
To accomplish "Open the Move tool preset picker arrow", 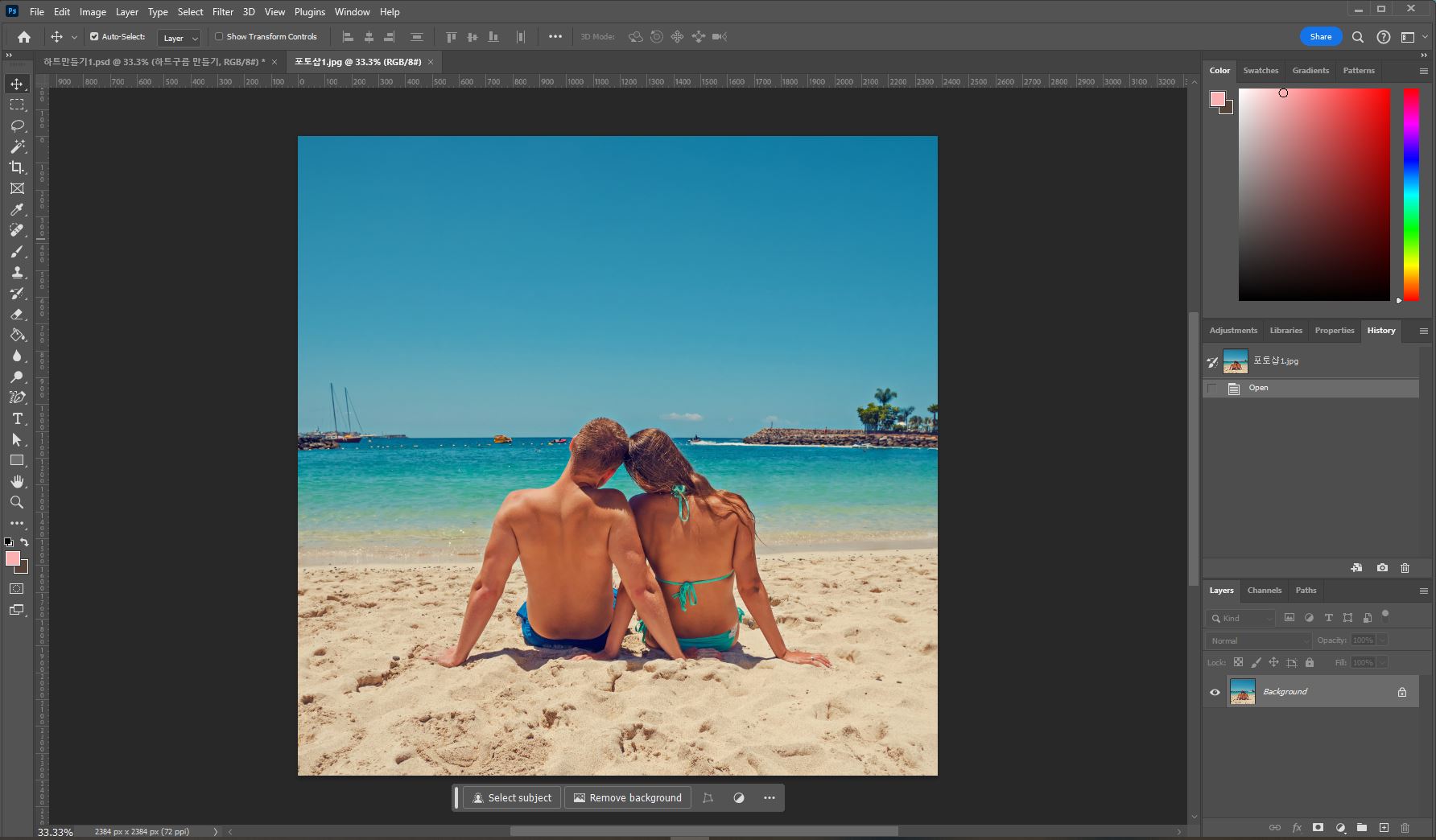I will [74, 37].
